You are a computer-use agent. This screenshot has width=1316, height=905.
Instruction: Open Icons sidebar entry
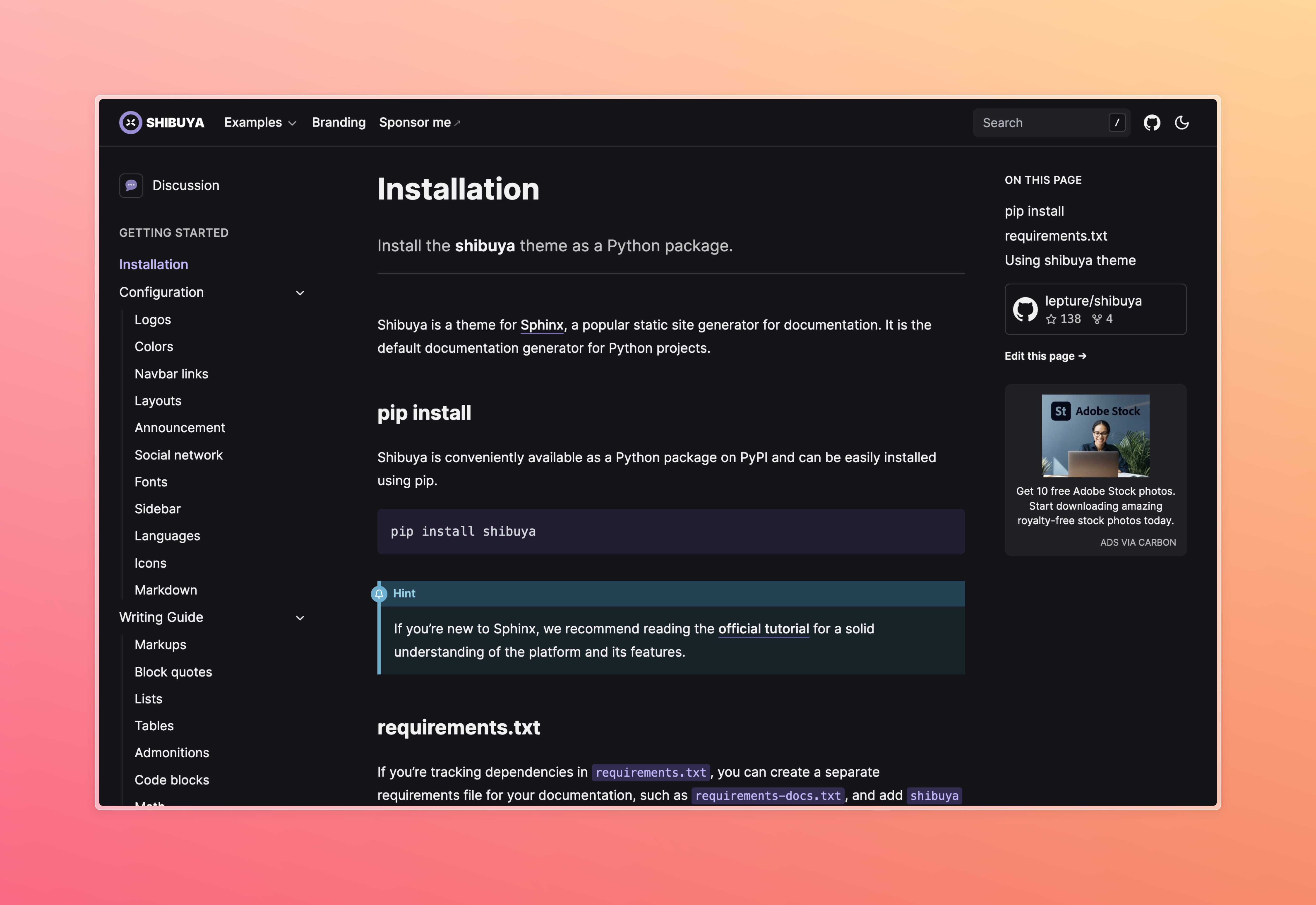click(x=151, y=563)
